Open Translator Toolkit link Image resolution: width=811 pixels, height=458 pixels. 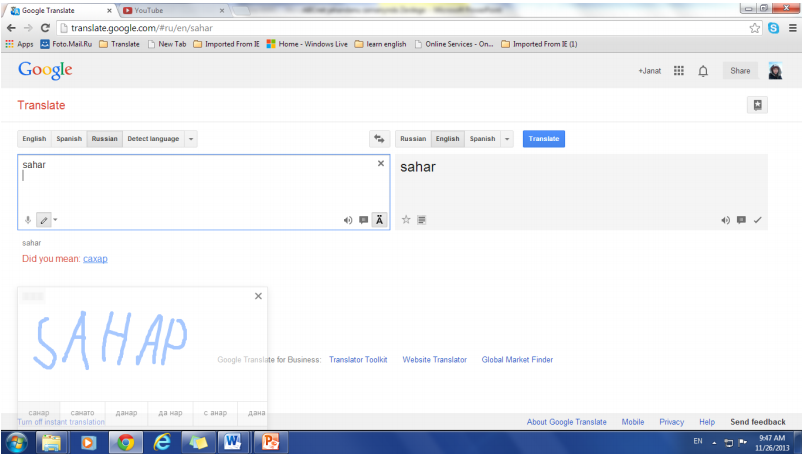tap(358, 359)
